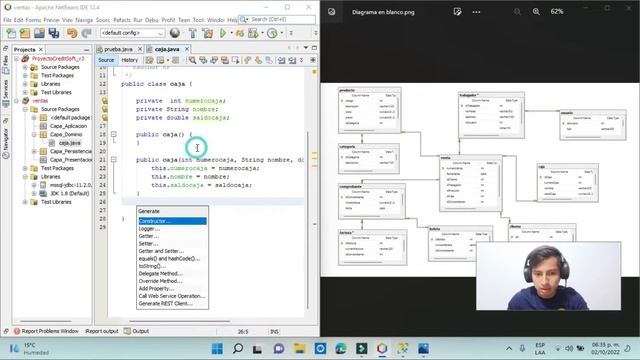This screenshot has width=640, height=360.
Task: Open File Explorer from the taskbar
Action: pos(300,348)
